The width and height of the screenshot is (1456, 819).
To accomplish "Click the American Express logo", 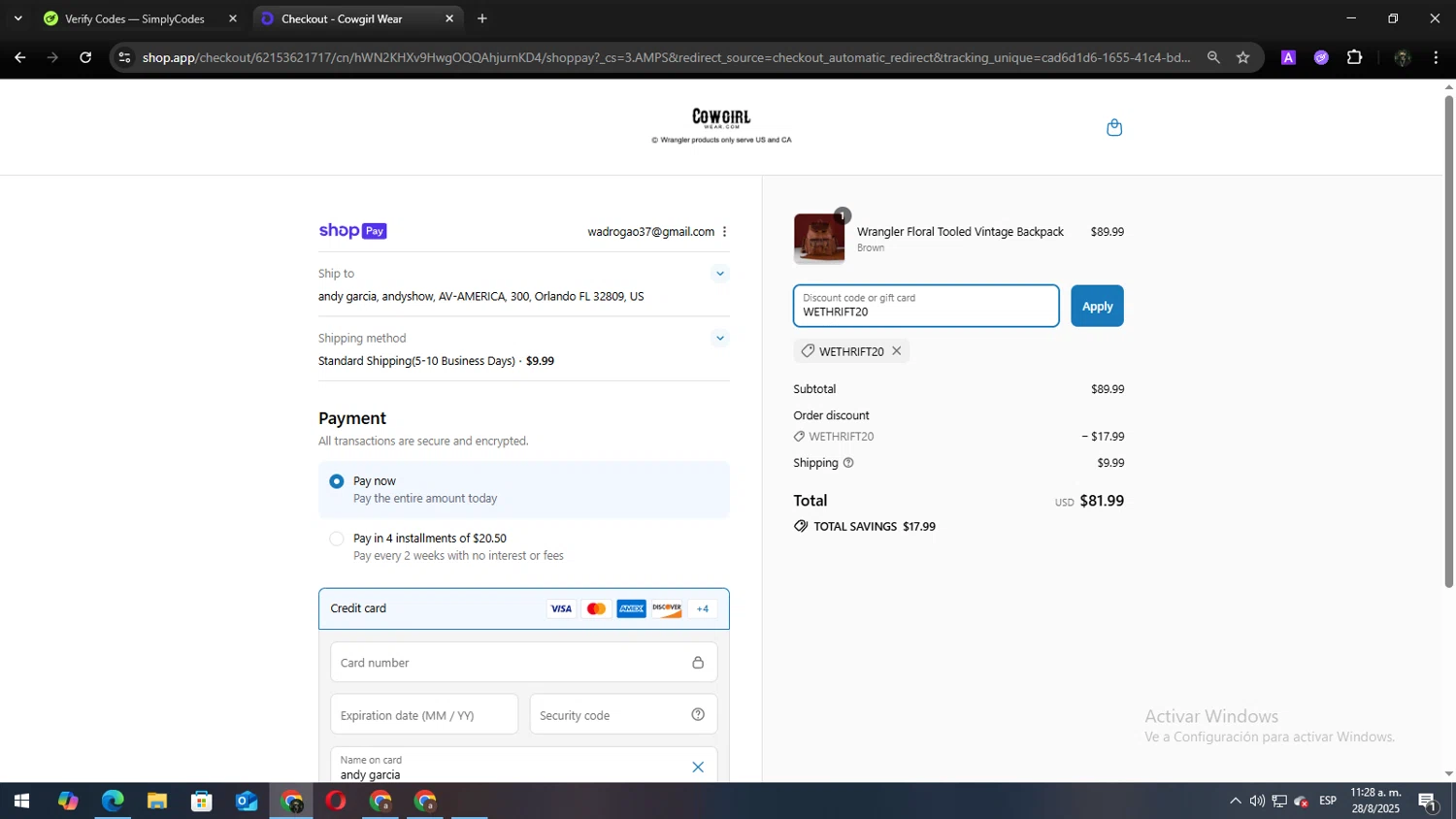I will [x=631, y=609].
